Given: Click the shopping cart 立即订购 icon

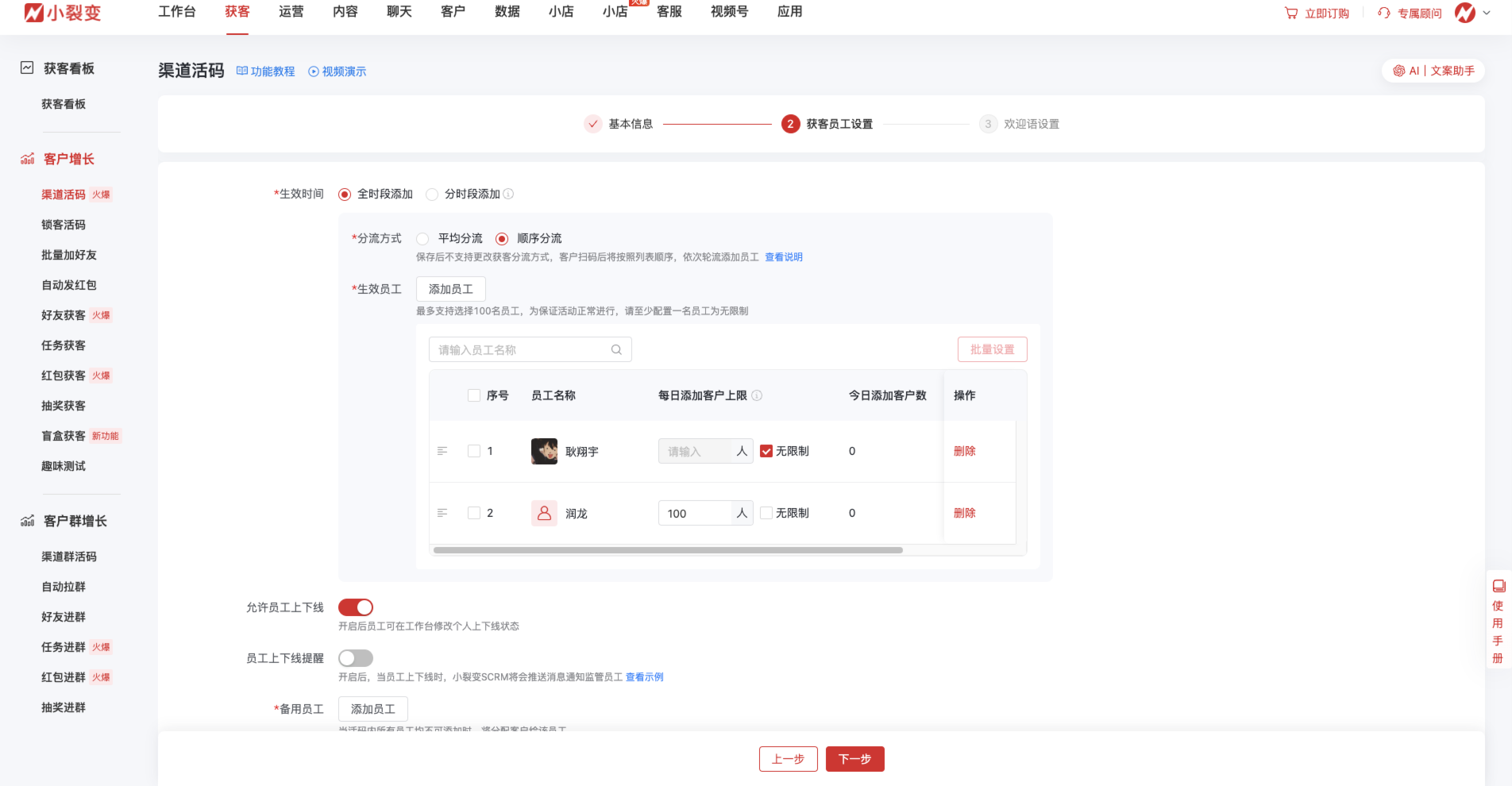Looking at the screenshot, I should tap(1291, 13).
